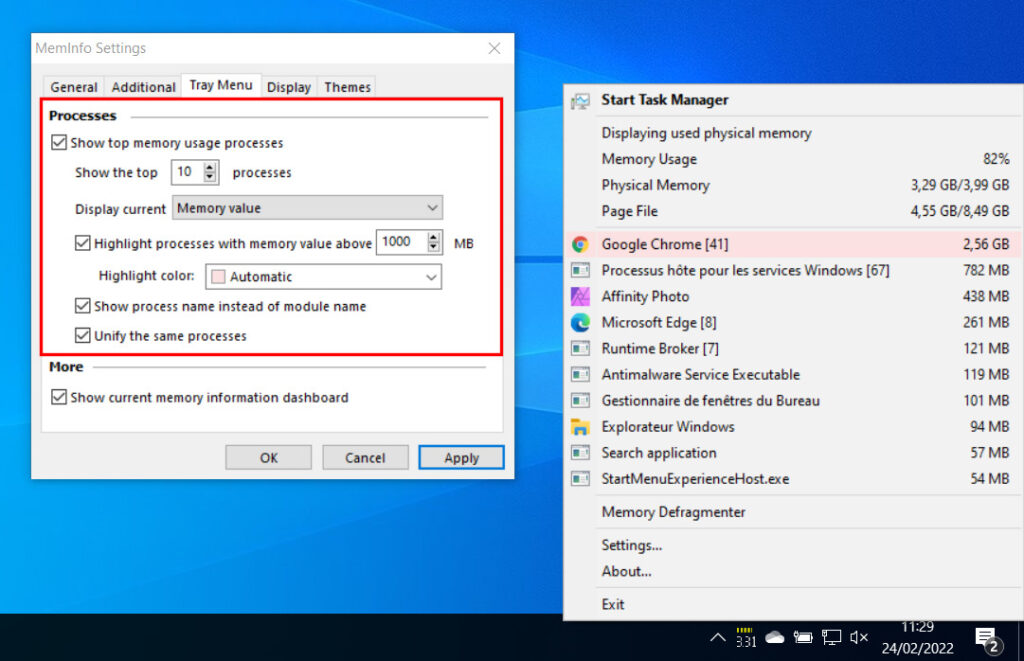Click the Google Chrome [41] process row
1024x661 pixels.
tap(793, 244)
